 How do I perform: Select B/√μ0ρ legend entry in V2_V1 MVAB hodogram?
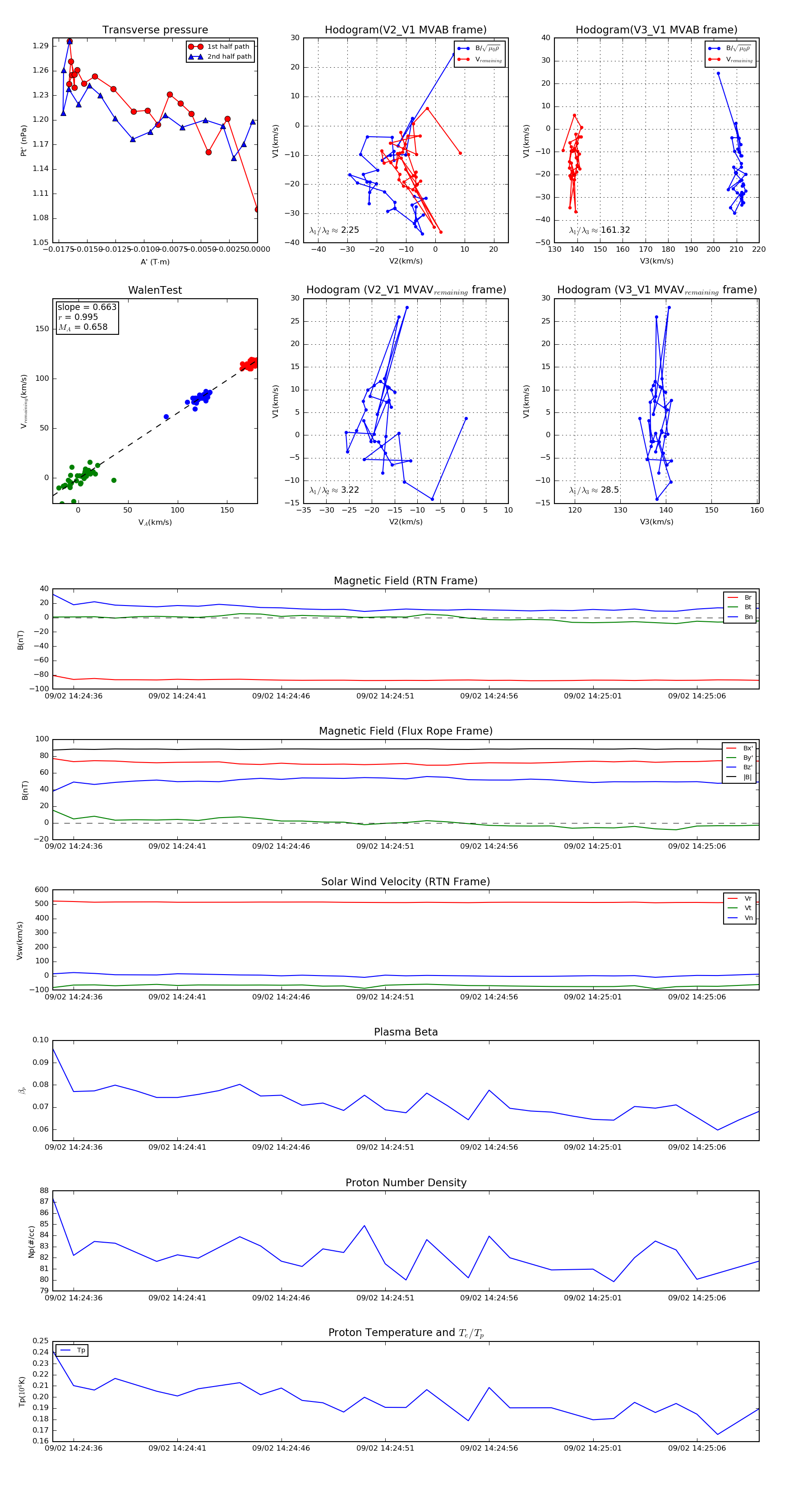479,49
